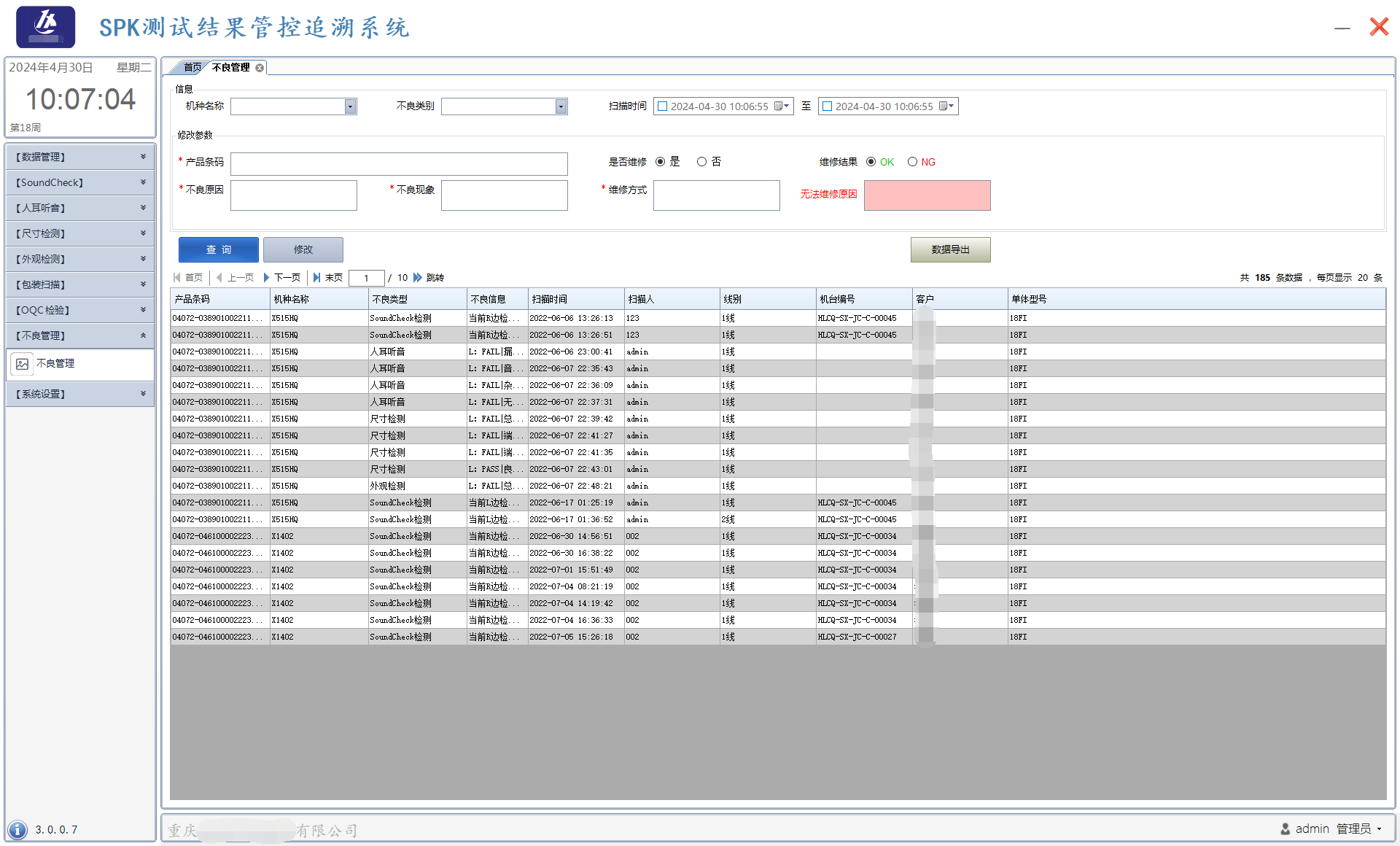Click the jump-to-page double arrow icon

pos(418,278)
